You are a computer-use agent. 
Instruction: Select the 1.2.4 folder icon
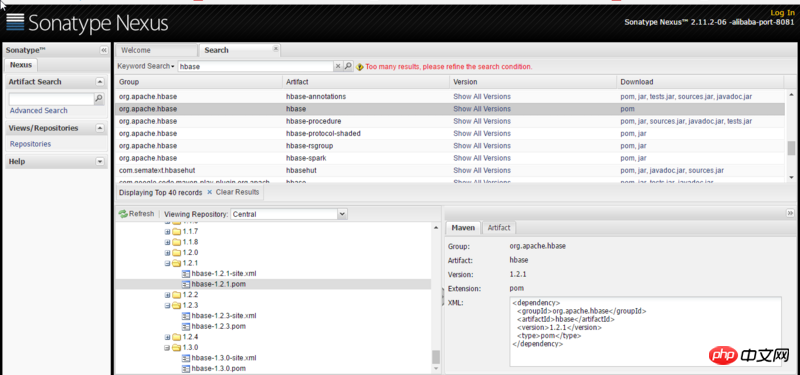point(177,337)
